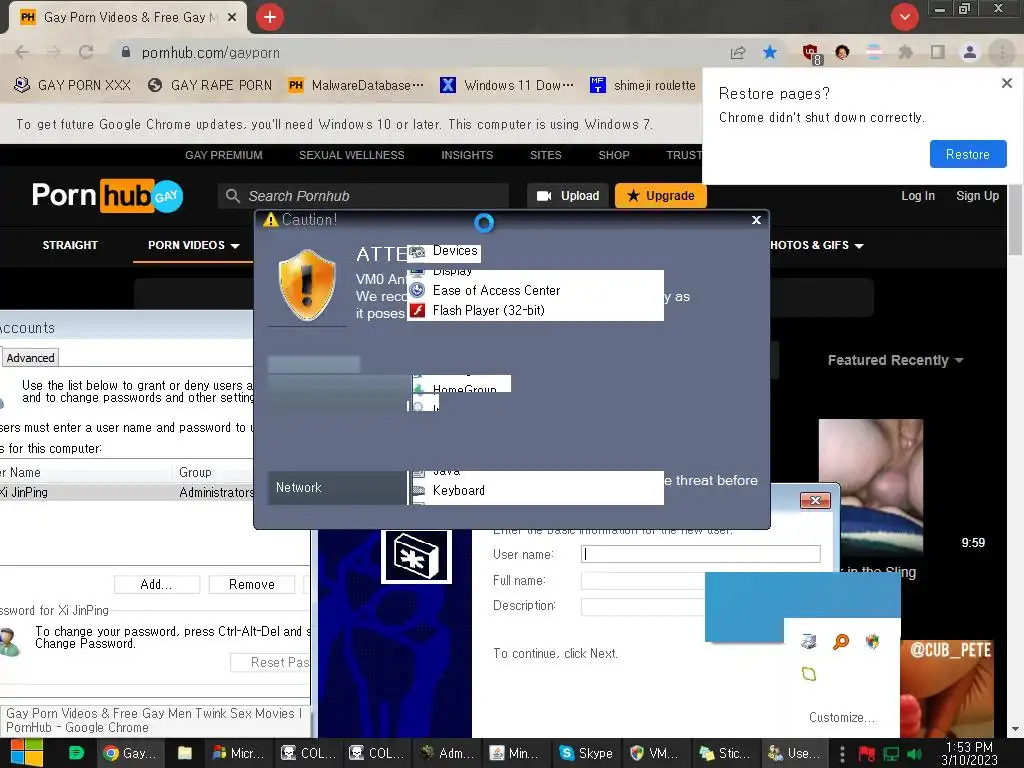Close the Caution dialog
The width and height of the screenshot is (1024, 768).
pyautogui.click(x=756, y=220)
